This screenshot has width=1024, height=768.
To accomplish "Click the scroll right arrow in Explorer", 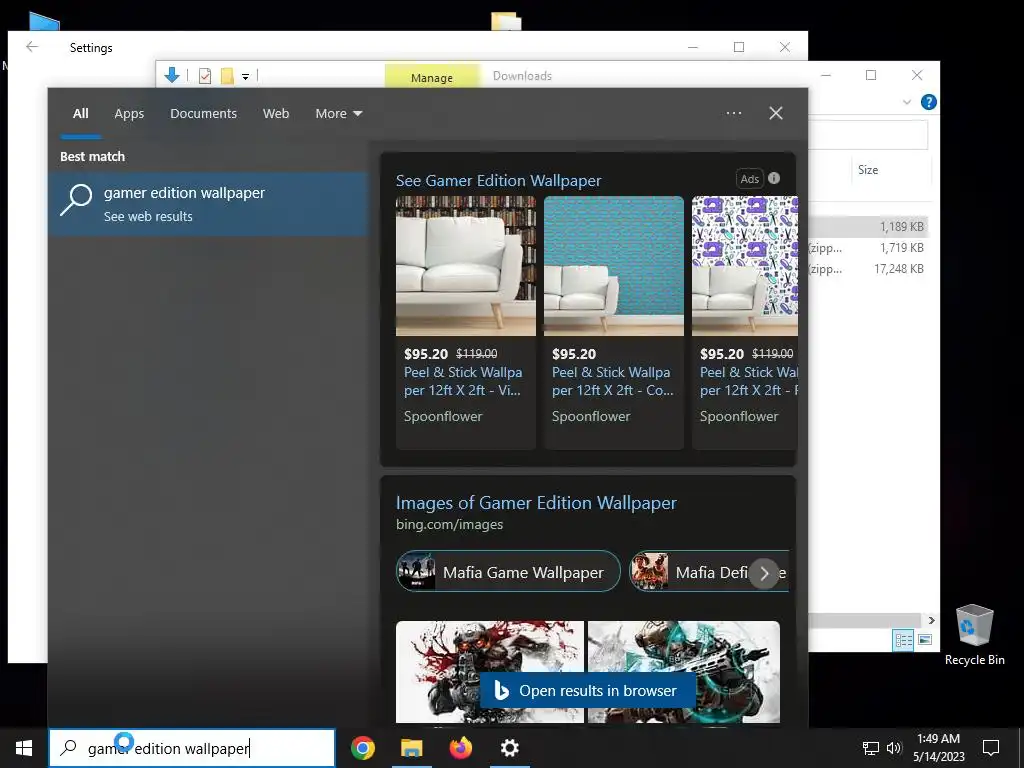I will (932, 620).
